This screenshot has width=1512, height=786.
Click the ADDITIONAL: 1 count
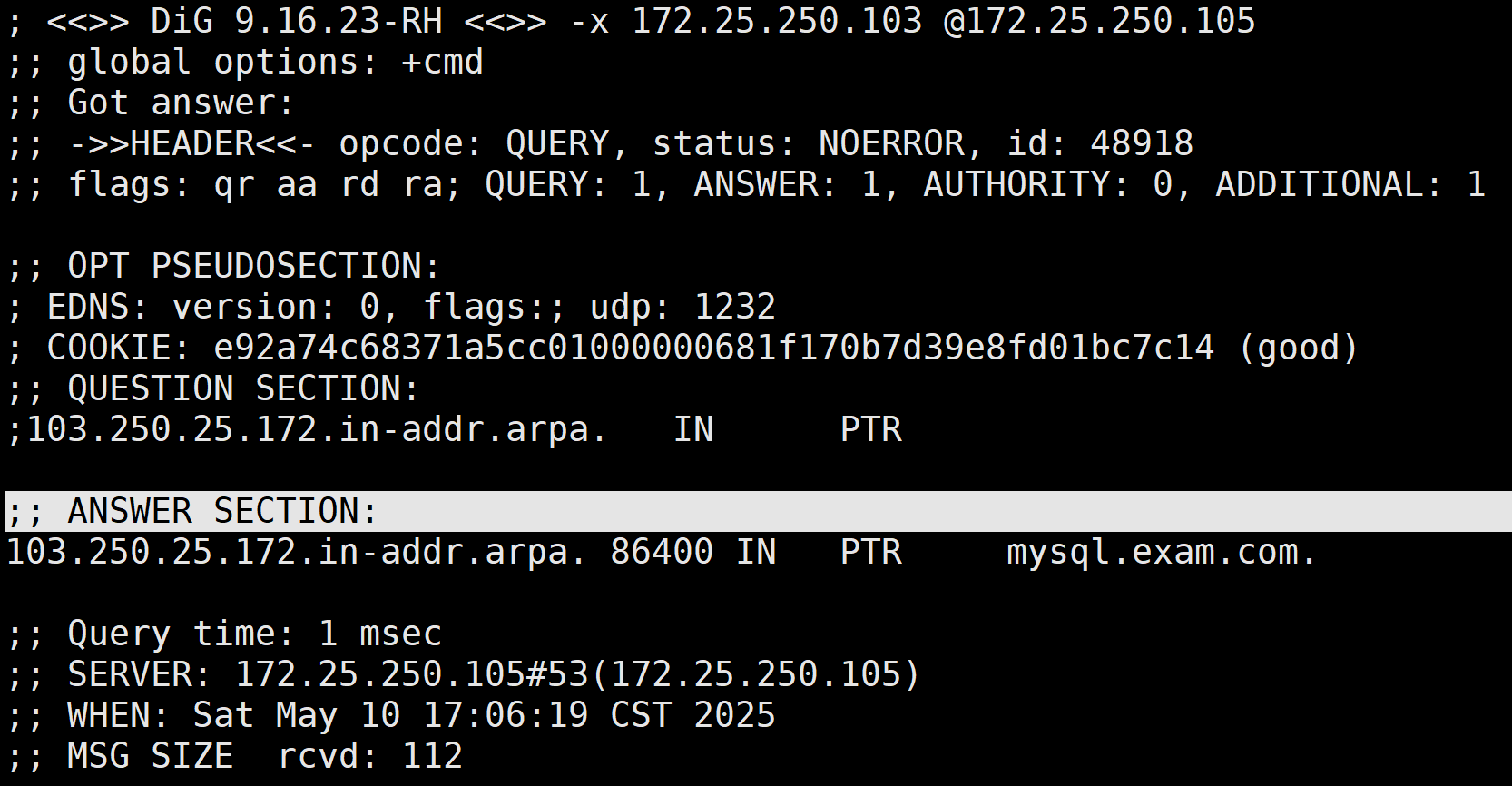click(1350, 184)
